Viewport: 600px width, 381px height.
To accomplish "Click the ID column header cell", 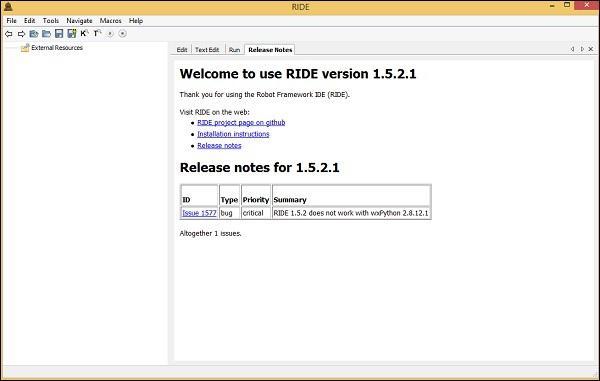I will click(199, 196).
